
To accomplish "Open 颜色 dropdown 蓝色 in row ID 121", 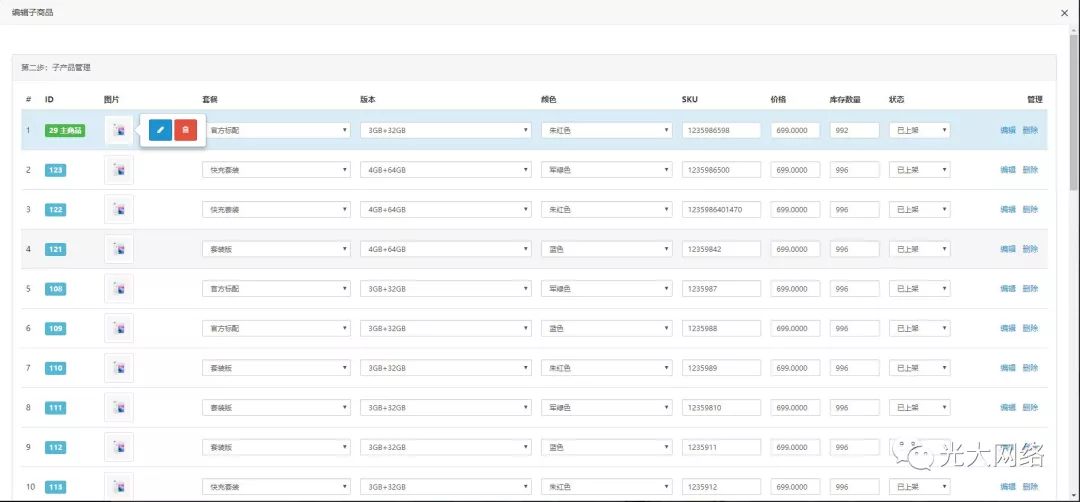I will [607, 249].
